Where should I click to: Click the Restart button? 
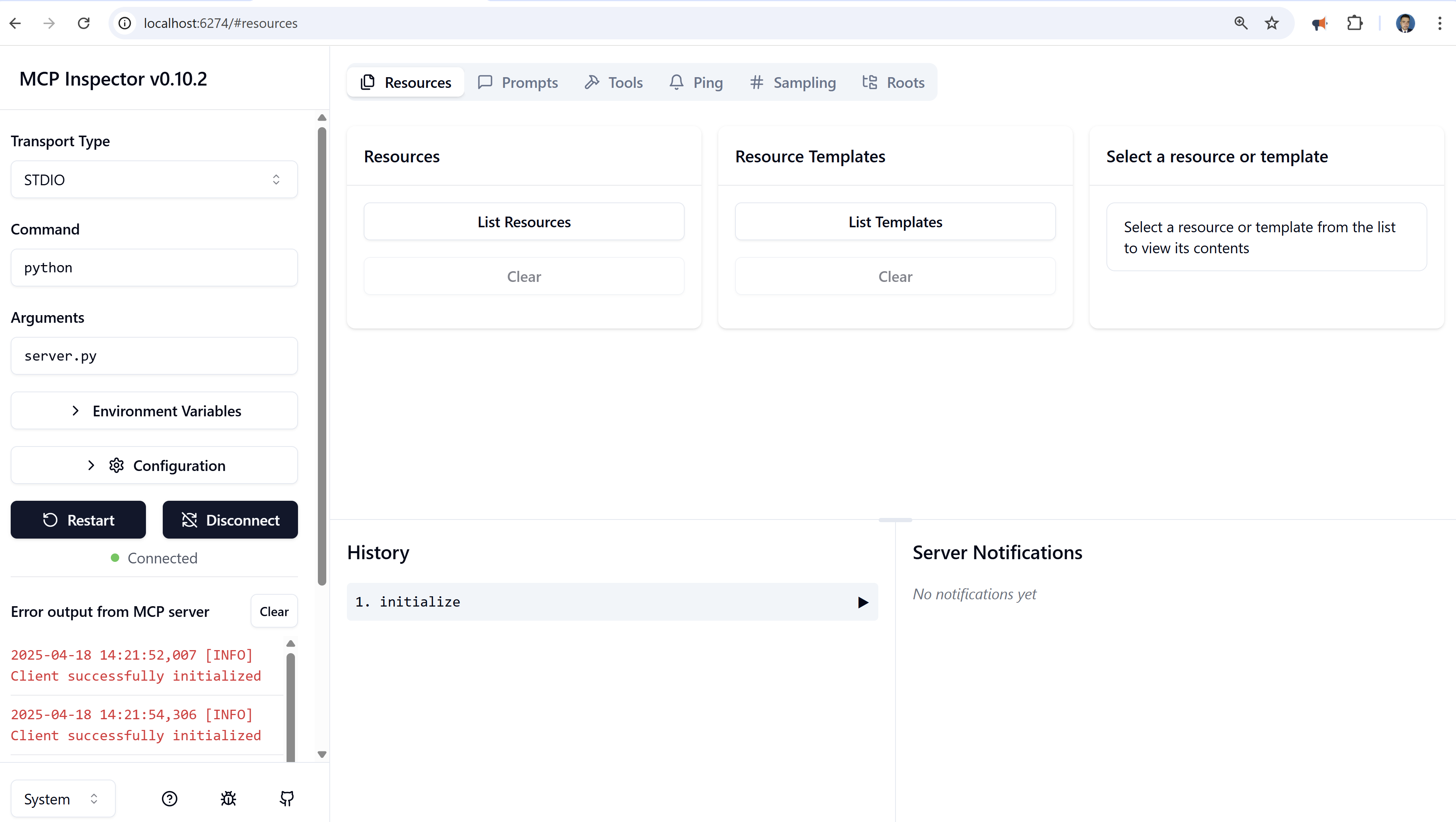(79, 520)
